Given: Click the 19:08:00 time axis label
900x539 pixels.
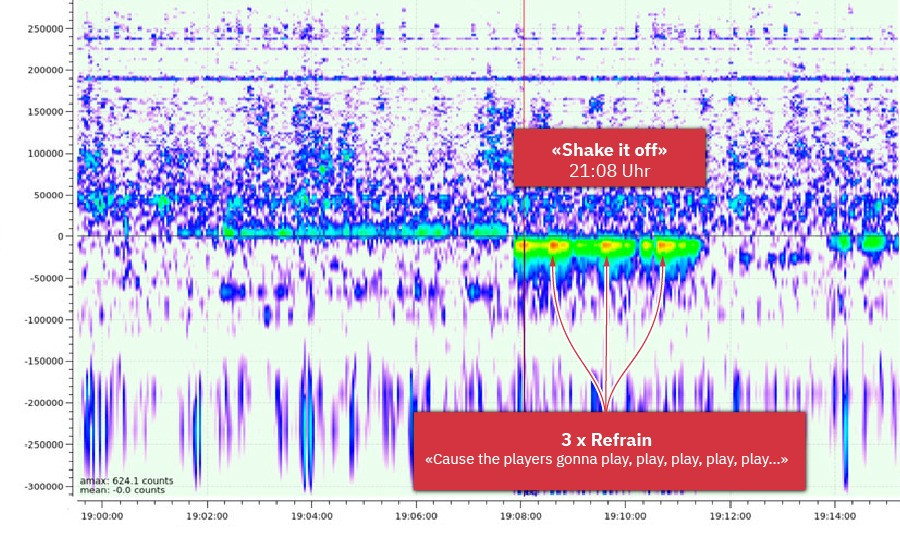Looking at the screenshot, I should [x=519, y=517].
